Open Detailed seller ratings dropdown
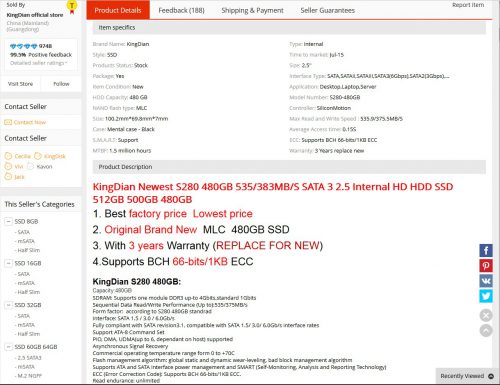This screenshot has height=385, width=500. coord(38,63)
